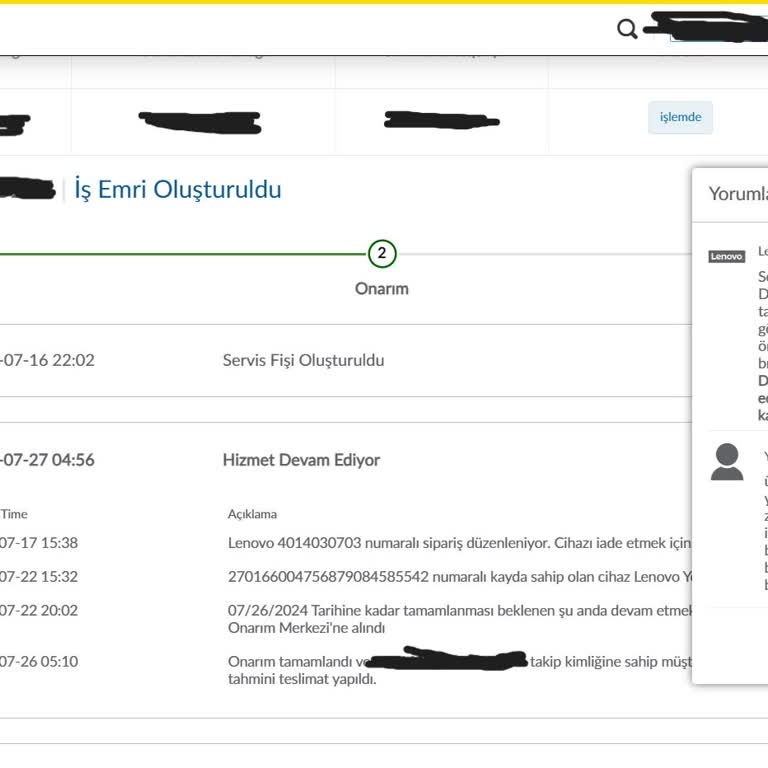Screen dimensions: 768x768
Task: Select the '07-17 15:38' time cell
Action: 39,543
